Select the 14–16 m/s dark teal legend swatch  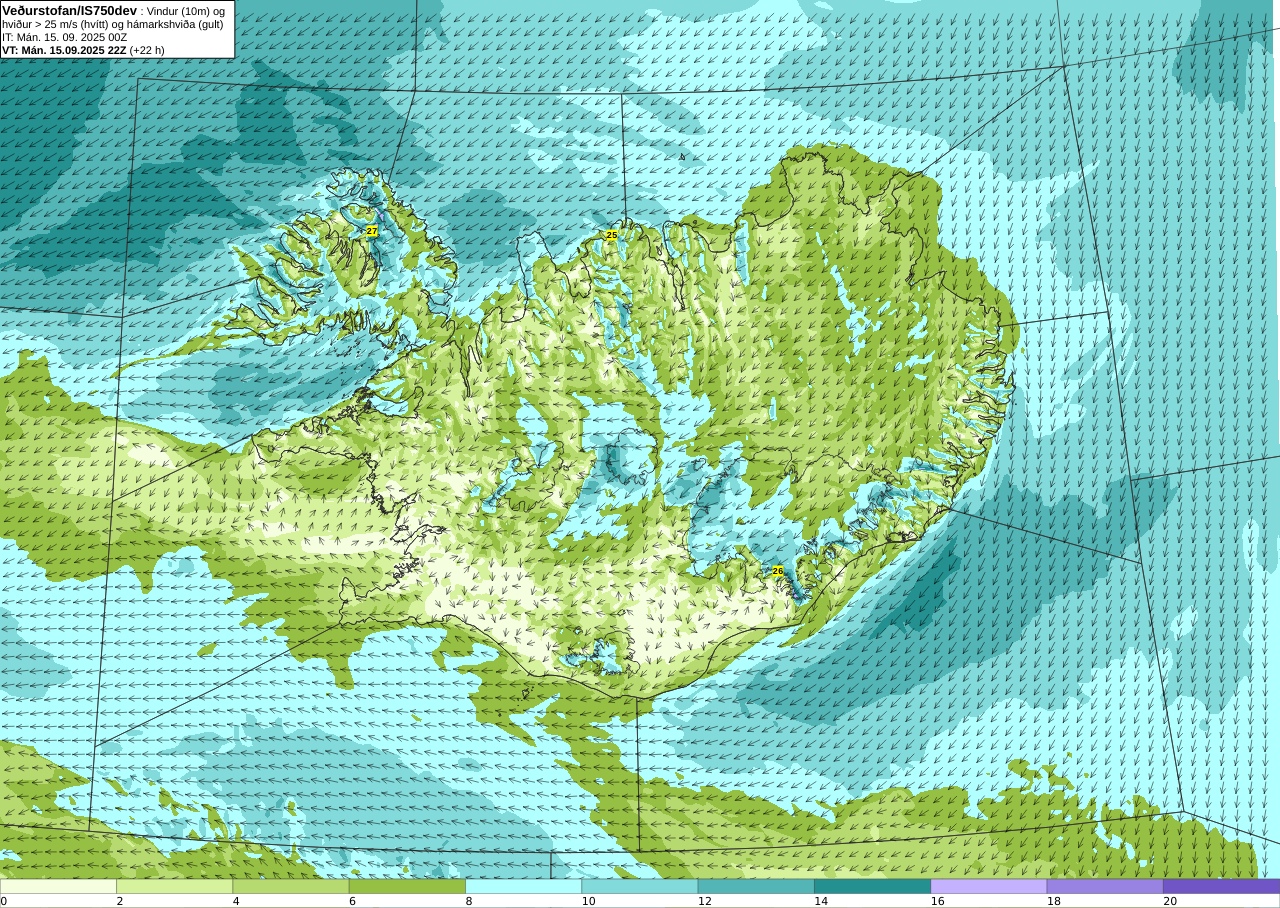(872, 886)
